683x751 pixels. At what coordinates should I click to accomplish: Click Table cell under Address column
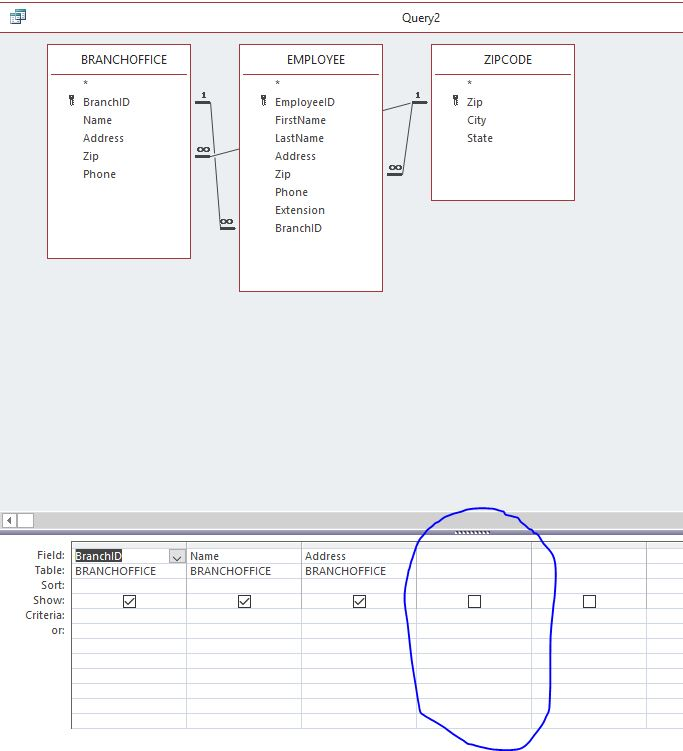[x=359, y=571]
